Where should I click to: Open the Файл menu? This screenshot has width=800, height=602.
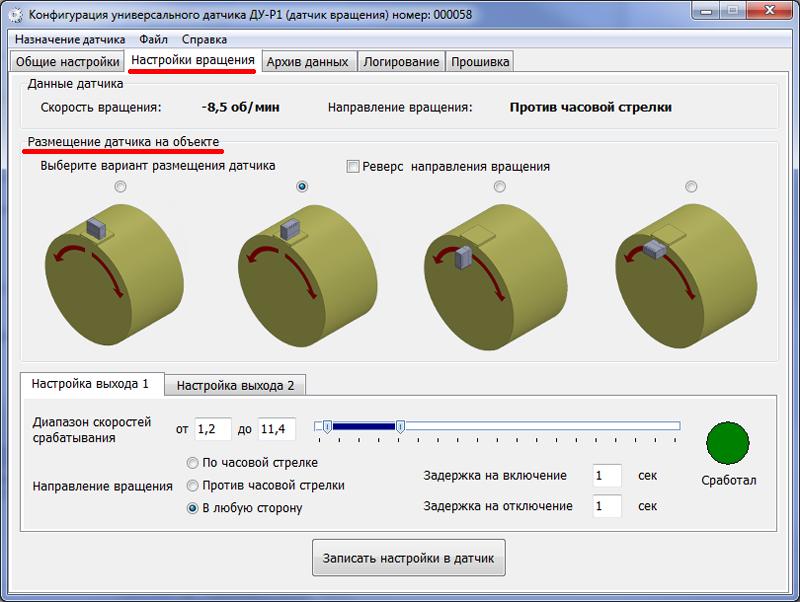(153, 39)
